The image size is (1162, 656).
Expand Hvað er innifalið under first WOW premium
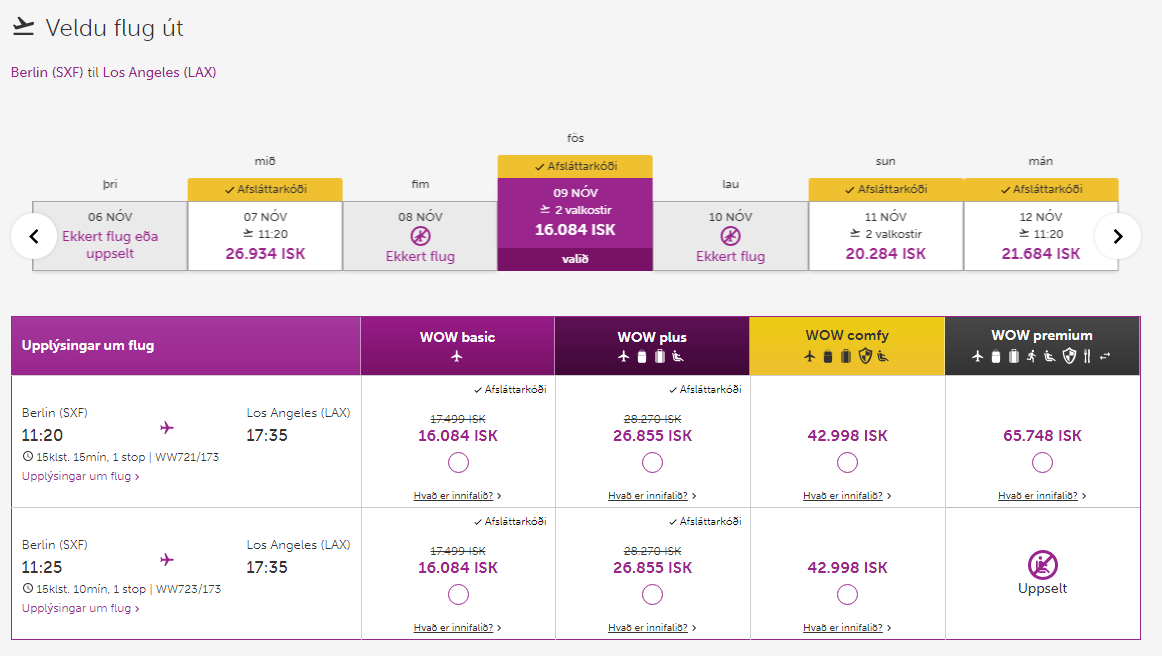pos(1041,496)
